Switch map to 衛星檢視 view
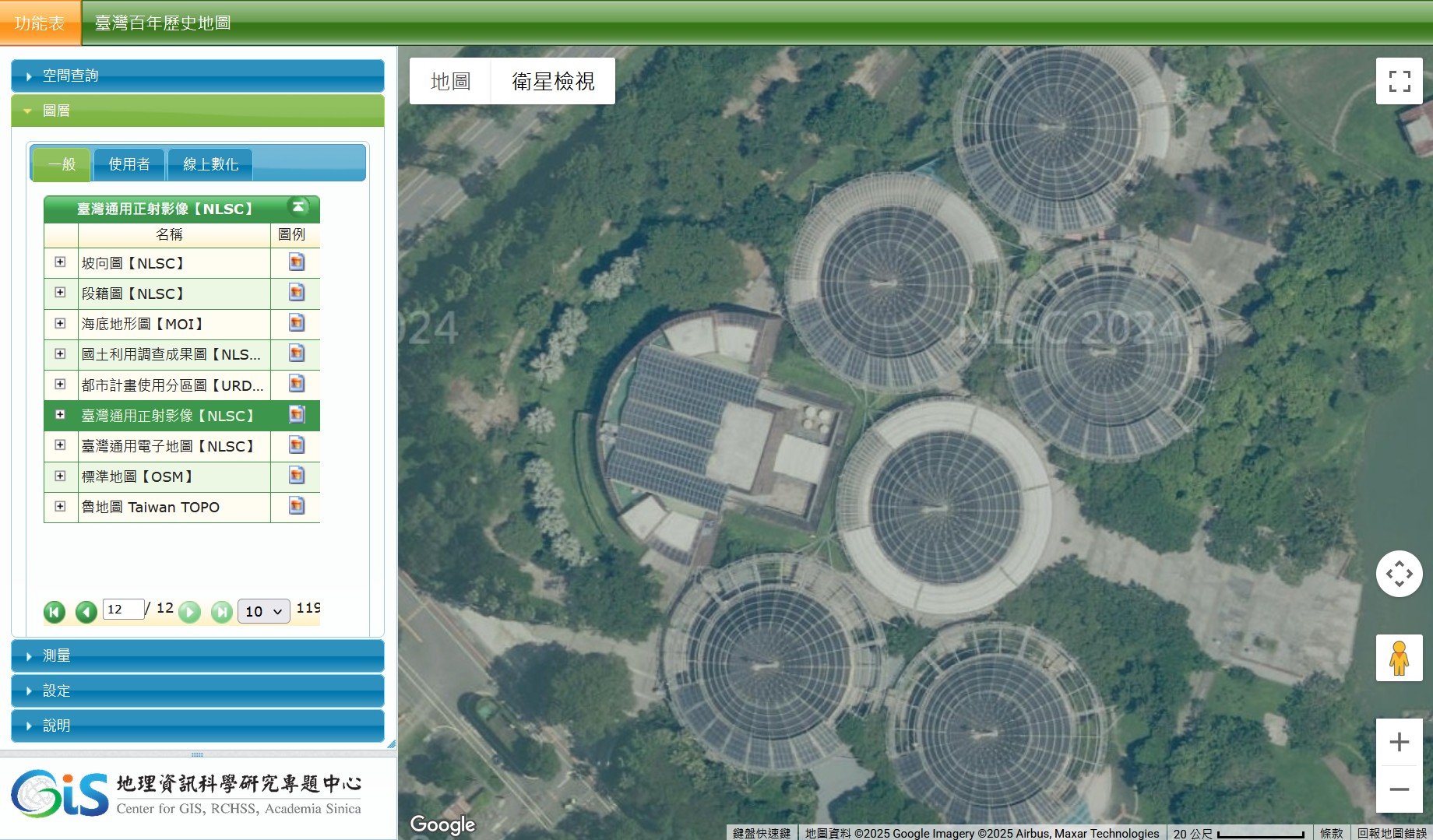Screen dimensions: 1433x840 tap(553, 81)
